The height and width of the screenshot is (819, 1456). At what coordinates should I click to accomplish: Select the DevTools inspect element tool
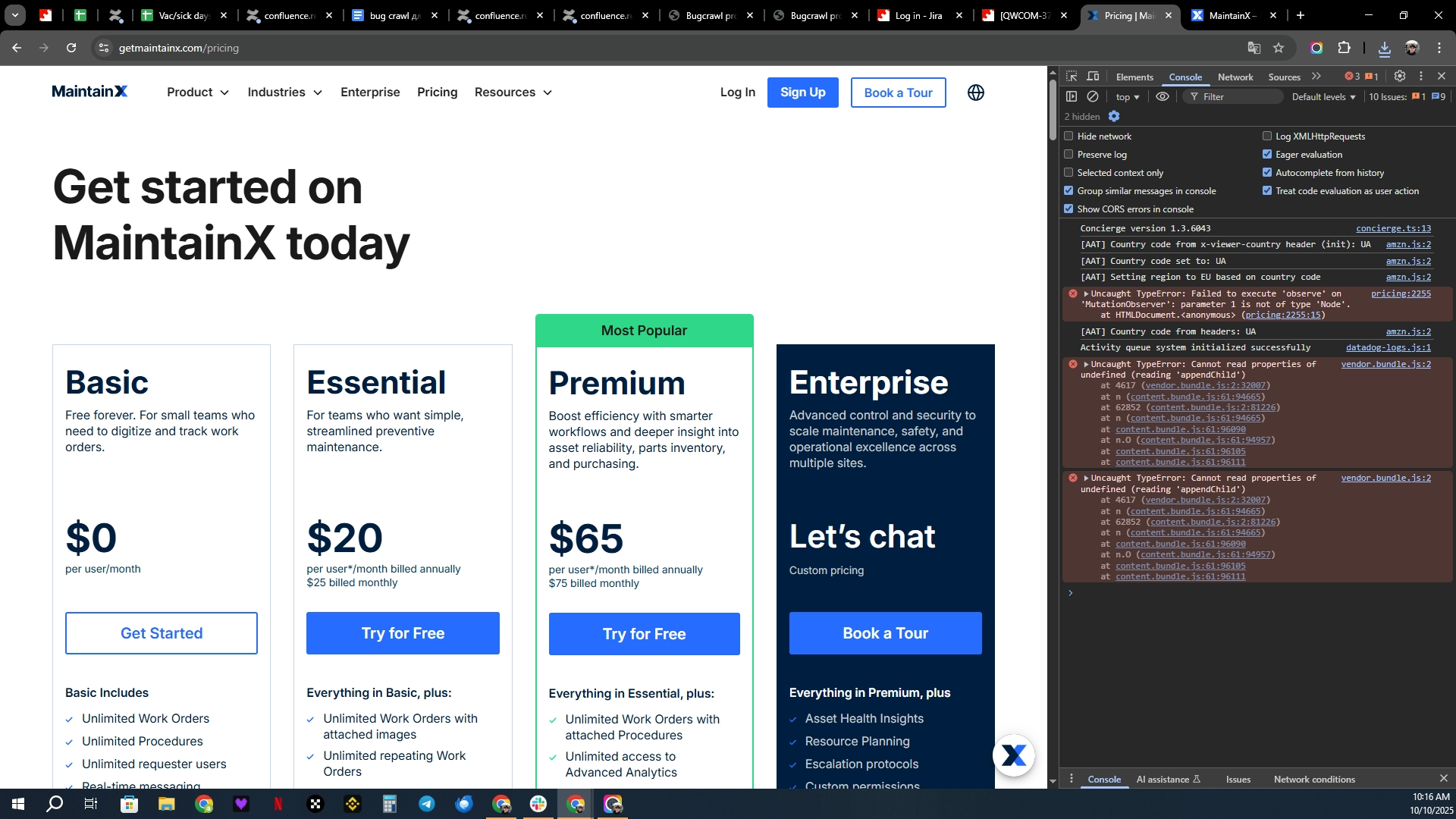tap(1072, 77)
